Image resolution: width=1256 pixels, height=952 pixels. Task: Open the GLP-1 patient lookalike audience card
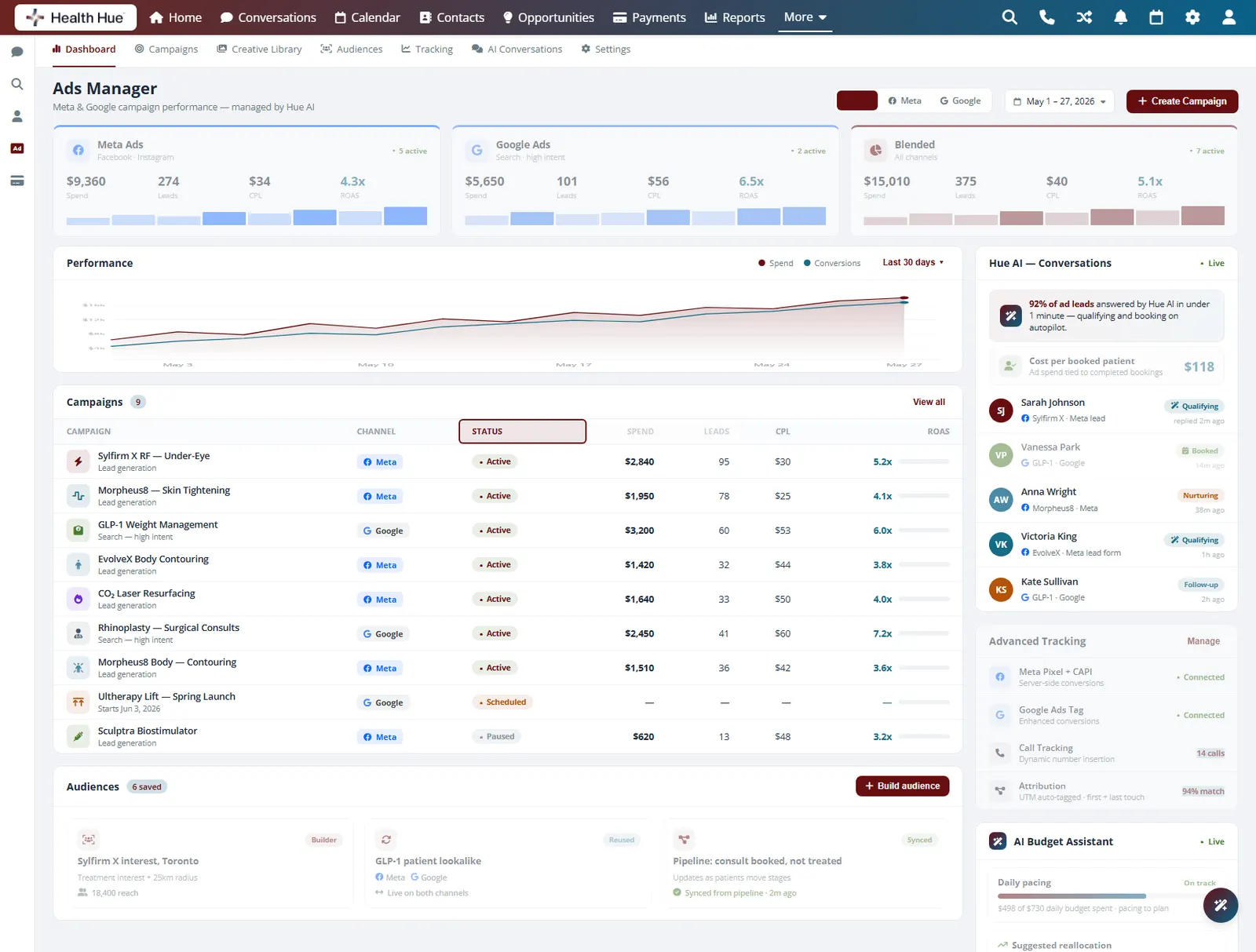508,865
